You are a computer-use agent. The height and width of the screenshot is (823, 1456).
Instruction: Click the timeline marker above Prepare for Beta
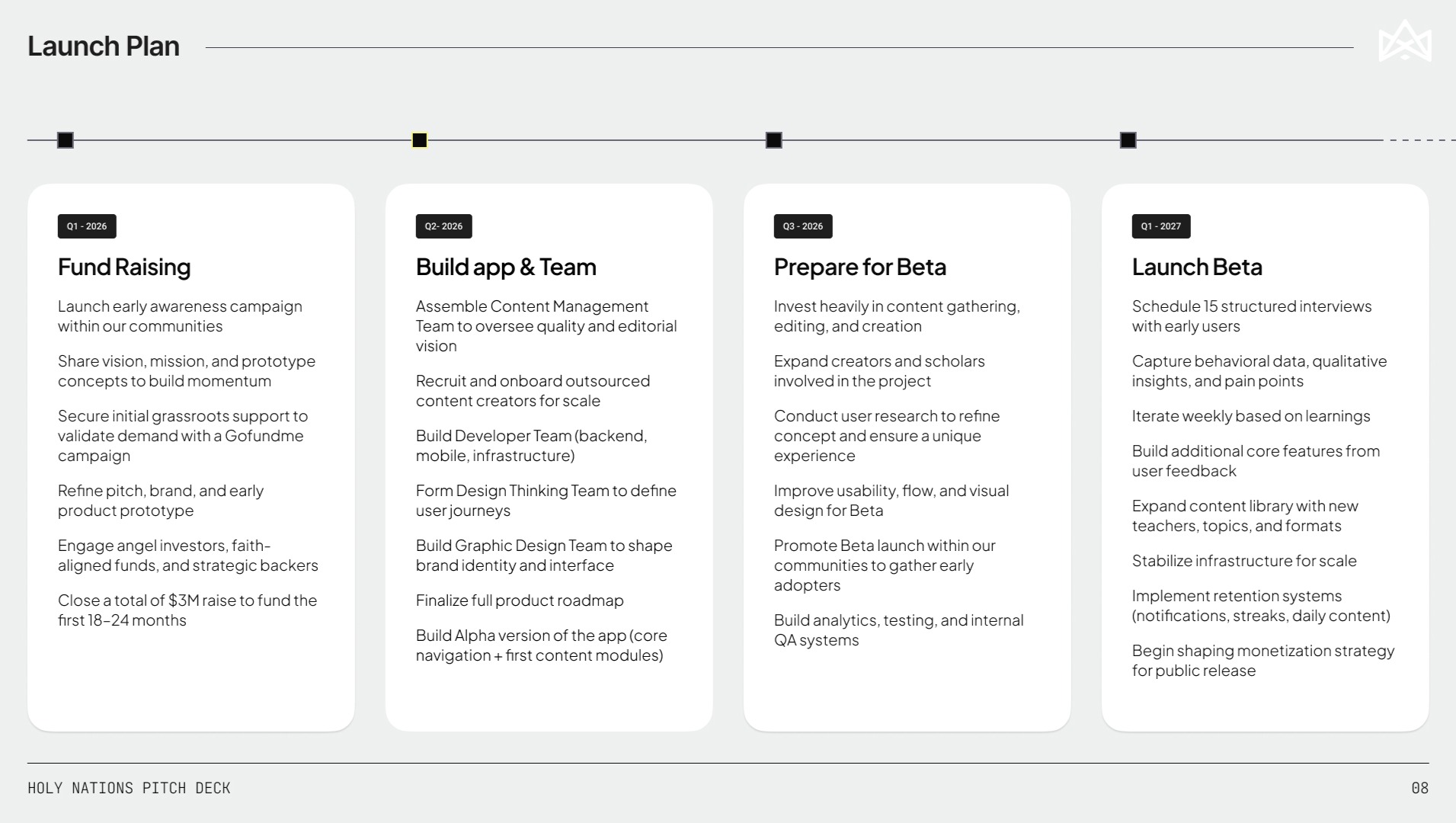point(774,140)
